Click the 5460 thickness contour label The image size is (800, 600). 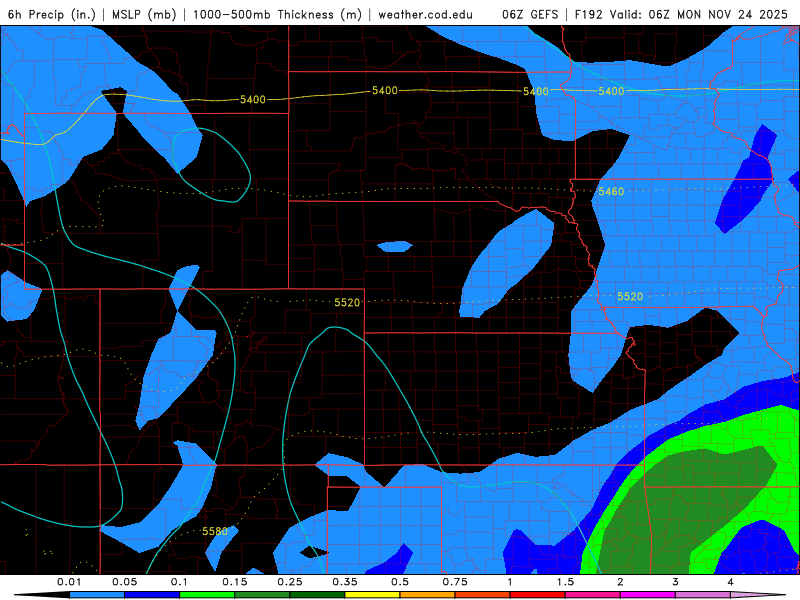(x=611, y=191)
